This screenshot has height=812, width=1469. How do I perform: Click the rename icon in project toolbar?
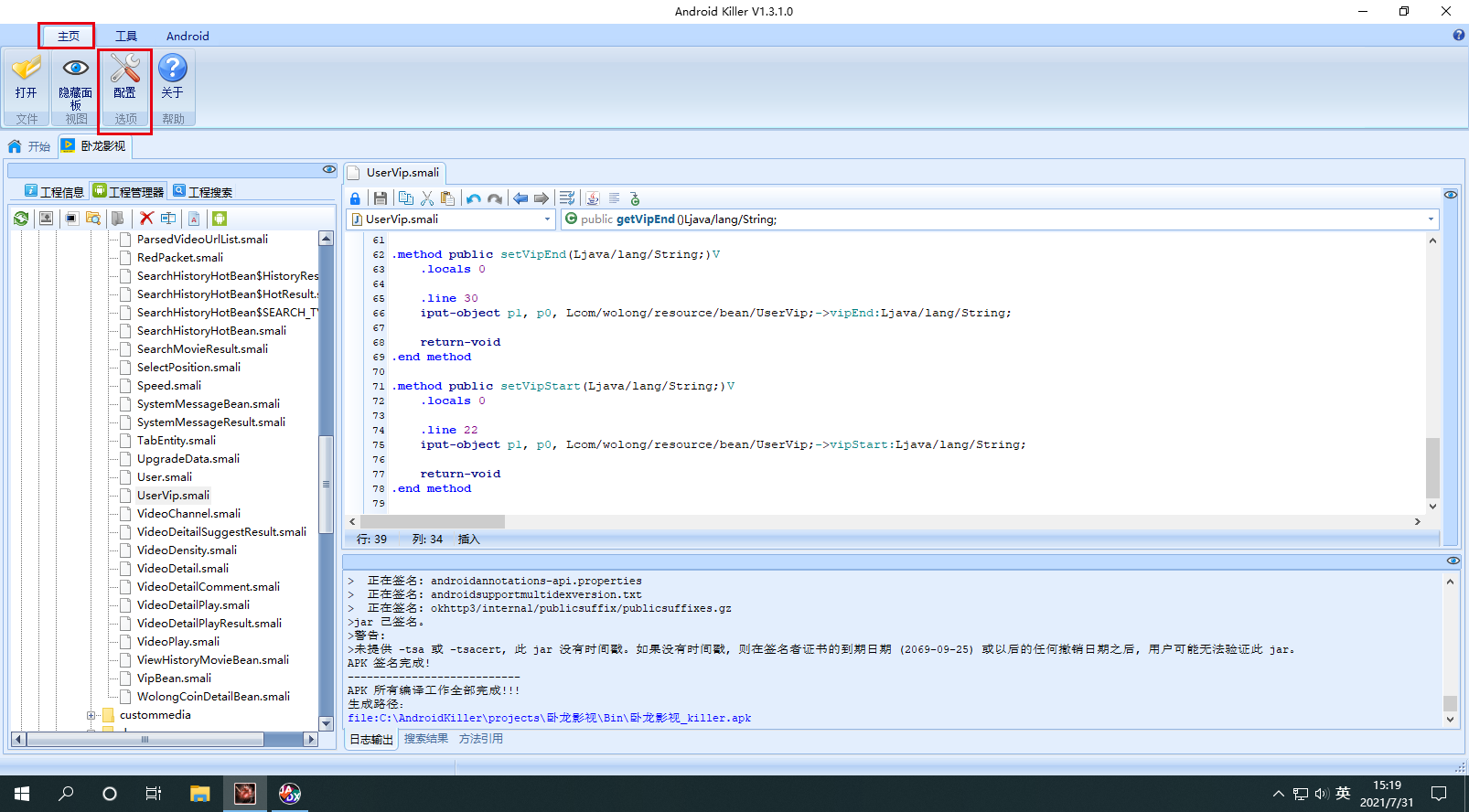pos(168,219)
